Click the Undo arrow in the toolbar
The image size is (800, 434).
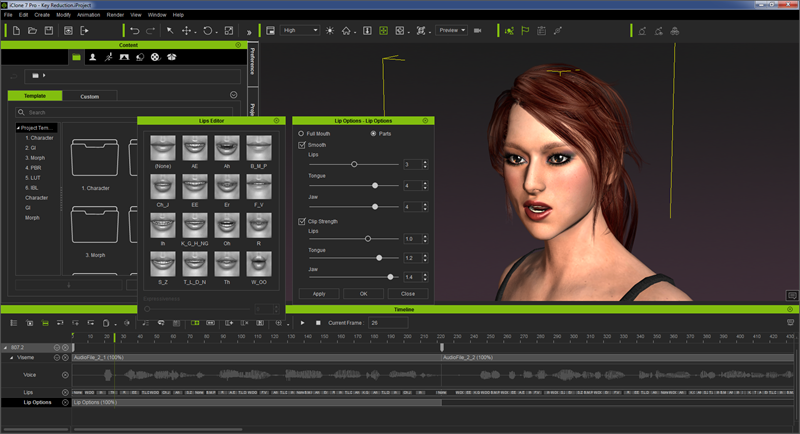pyautogui.click(x=135, y=31)
